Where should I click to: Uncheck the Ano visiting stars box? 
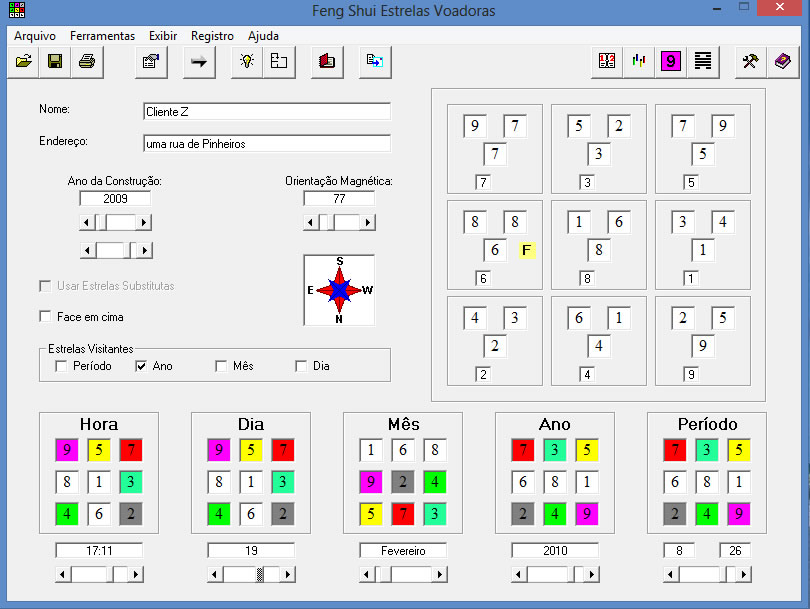point(141,366)
